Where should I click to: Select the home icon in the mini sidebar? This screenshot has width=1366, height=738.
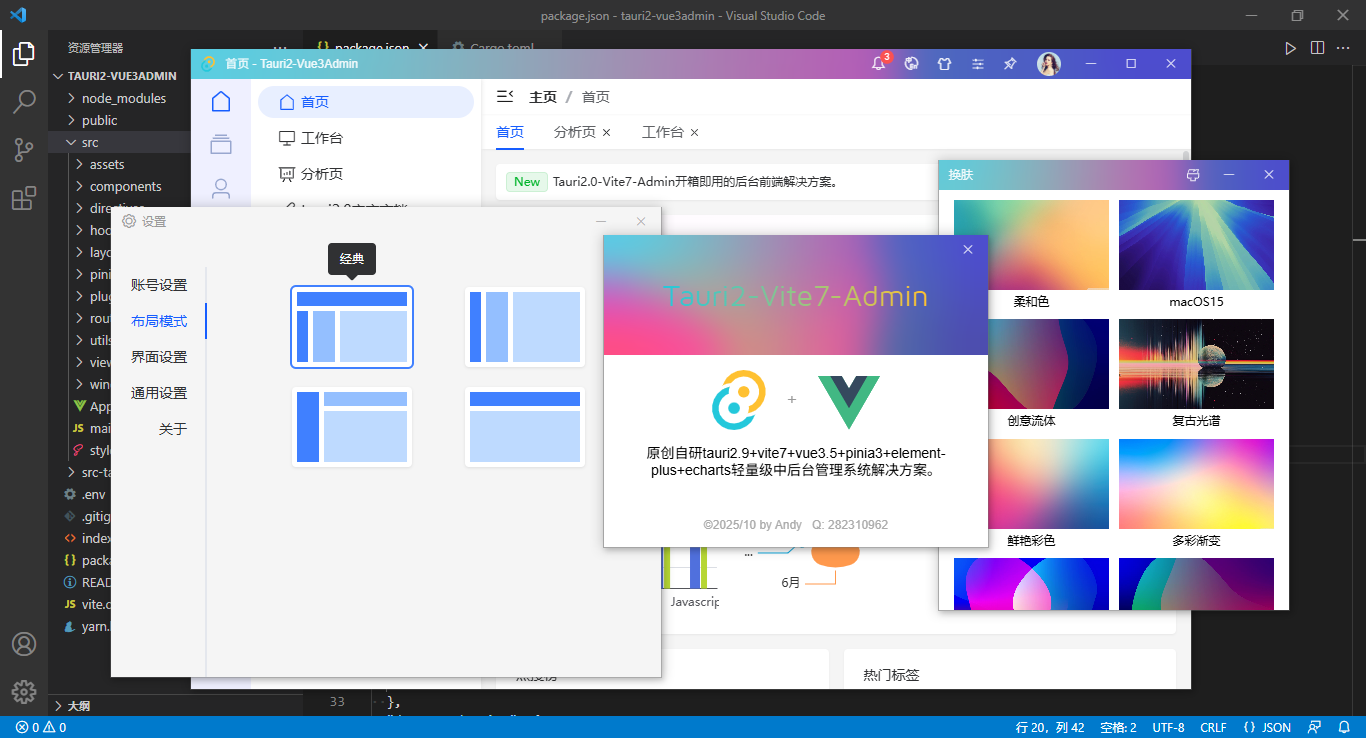[220, 101]
